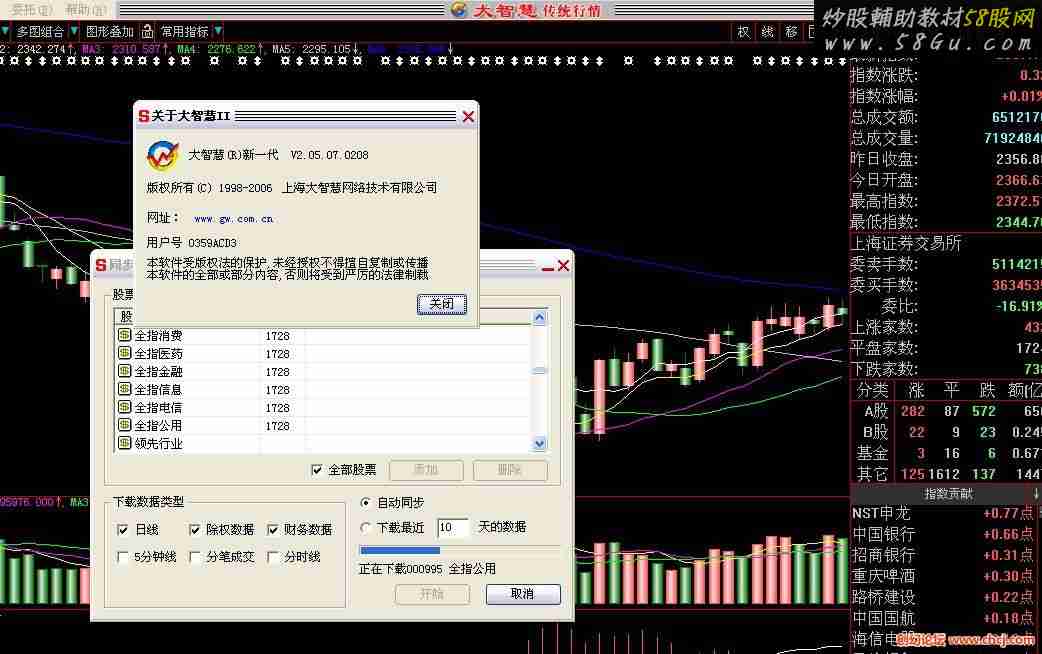Uncheck the 除权数据 checkbox
This screenshot has width=1042, height=654.
(194, 530)
